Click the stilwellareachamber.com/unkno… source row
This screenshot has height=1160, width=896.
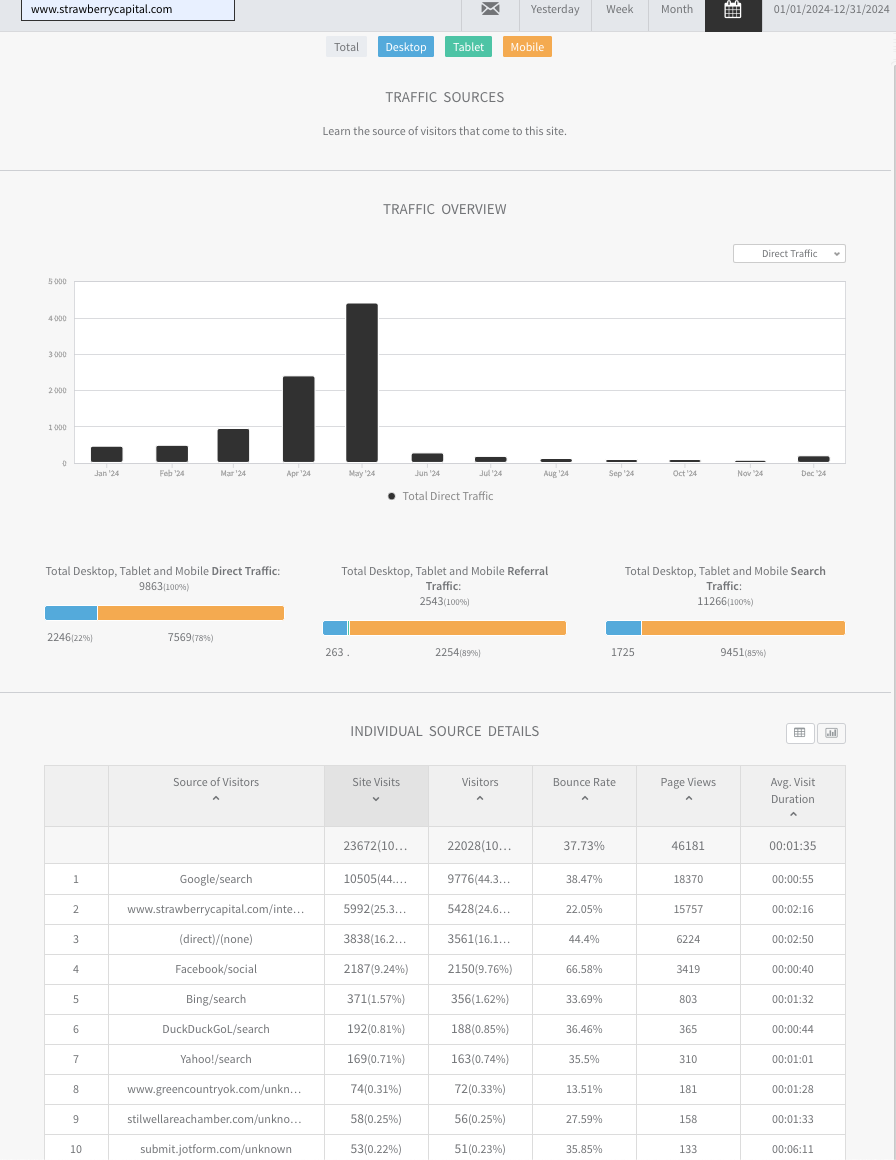click(x=445, y=1119)
